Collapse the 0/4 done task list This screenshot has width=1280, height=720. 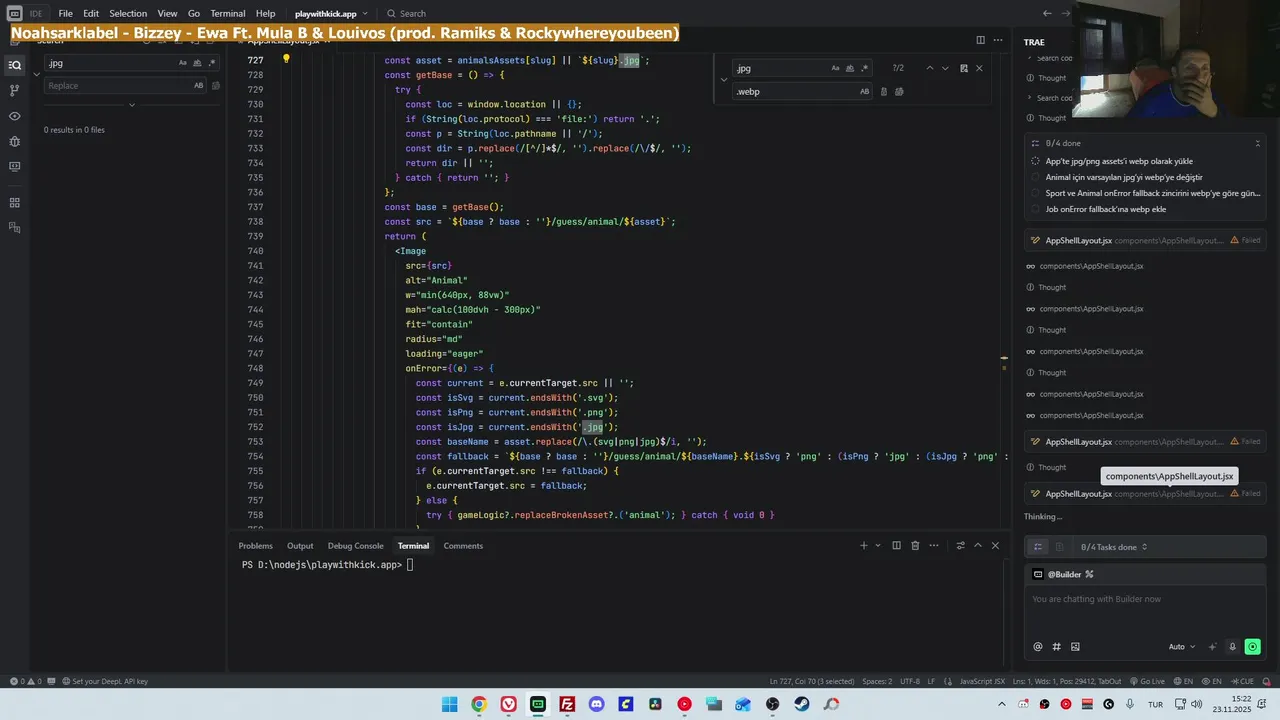point(1257,143)
